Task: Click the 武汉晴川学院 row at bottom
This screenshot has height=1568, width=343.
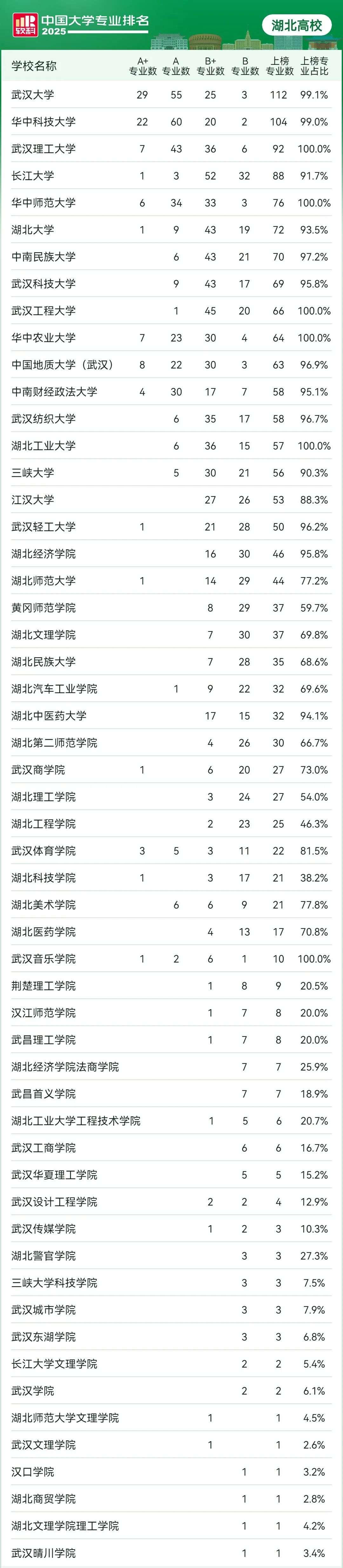Action: click(44, 1553)
